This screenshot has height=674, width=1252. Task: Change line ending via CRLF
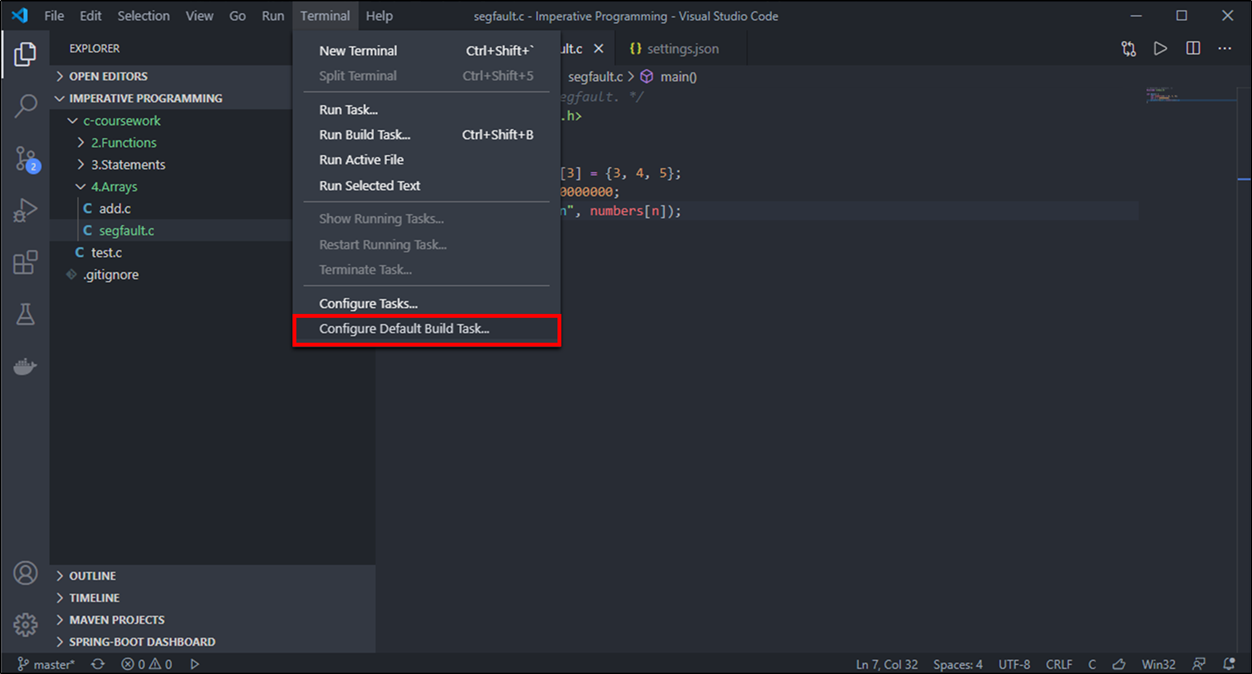pos(1059,664)
